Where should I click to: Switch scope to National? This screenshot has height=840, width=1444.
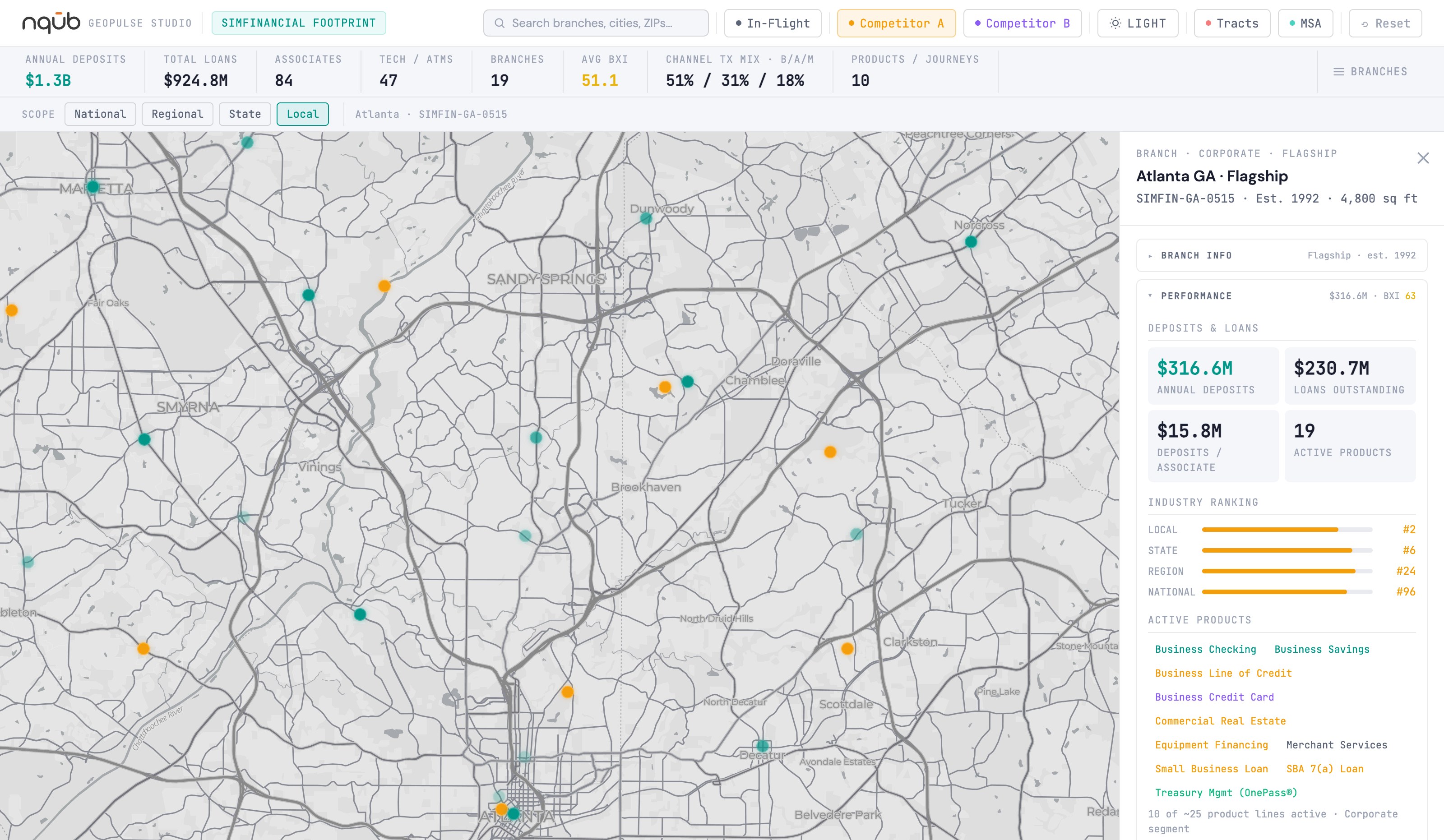pos(100,114)
